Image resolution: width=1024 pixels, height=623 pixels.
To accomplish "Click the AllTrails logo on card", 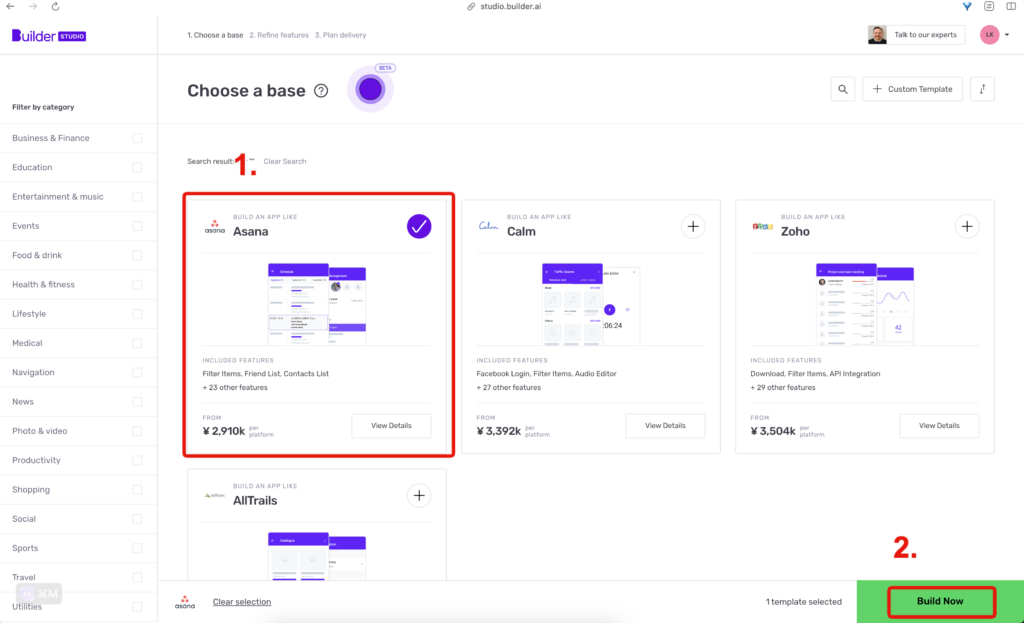I will tap(214, 496).
